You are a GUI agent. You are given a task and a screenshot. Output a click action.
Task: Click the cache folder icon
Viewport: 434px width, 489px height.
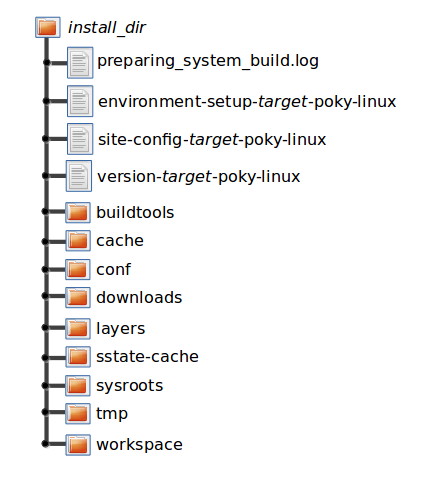(78, 241)
